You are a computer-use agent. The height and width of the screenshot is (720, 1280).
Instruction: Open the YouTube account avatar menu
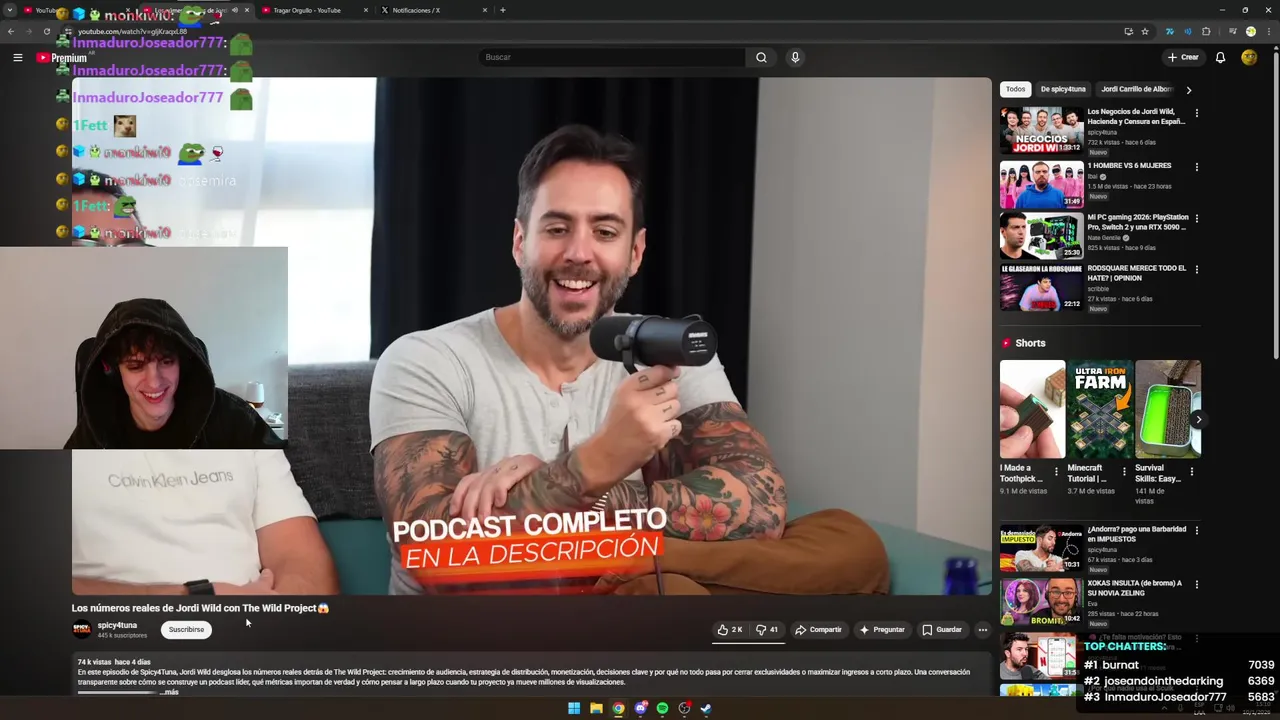(x=1249, y=57)
